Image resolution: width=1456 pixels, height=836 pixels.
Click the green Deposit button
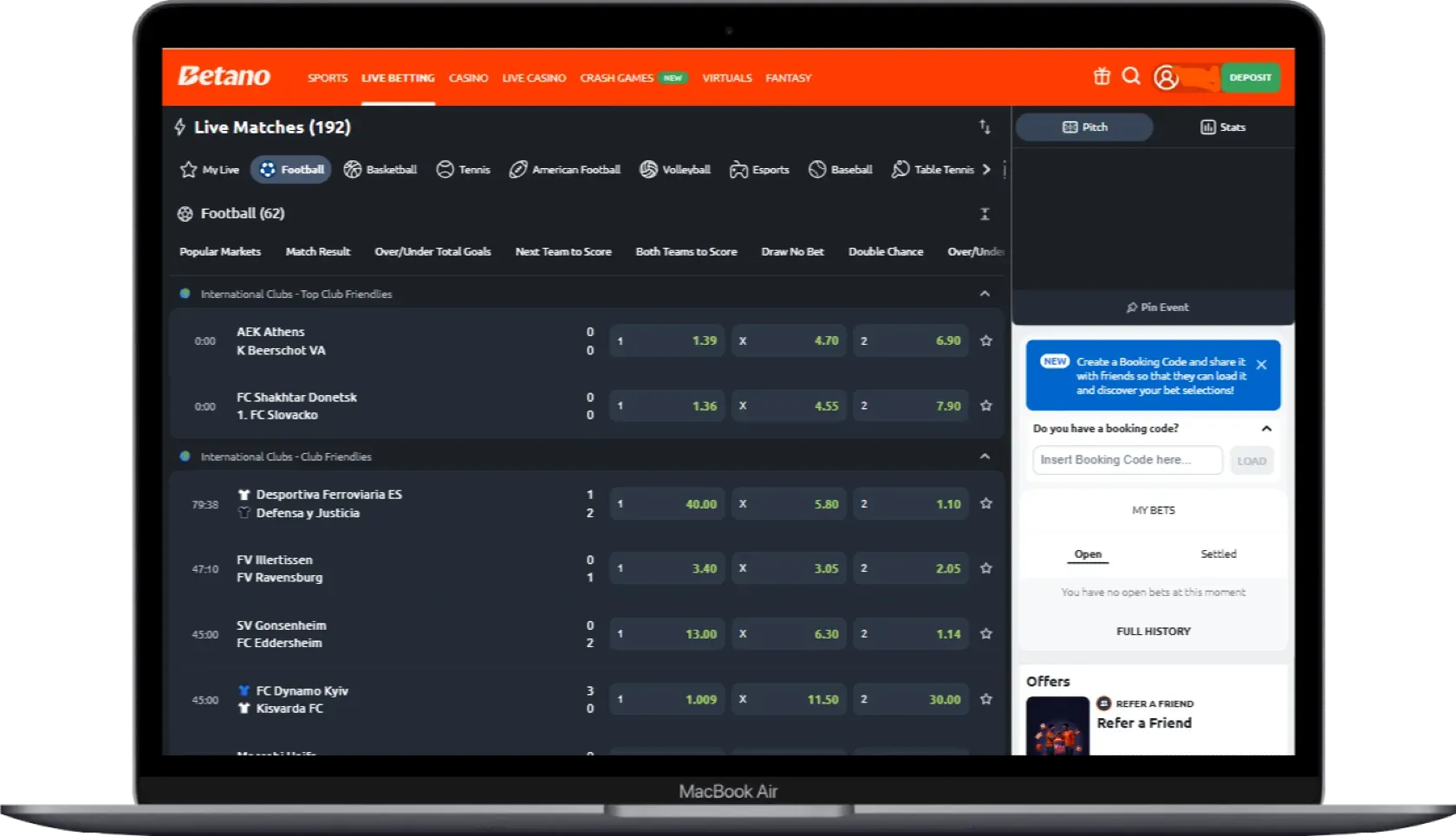coord(1250,78)
